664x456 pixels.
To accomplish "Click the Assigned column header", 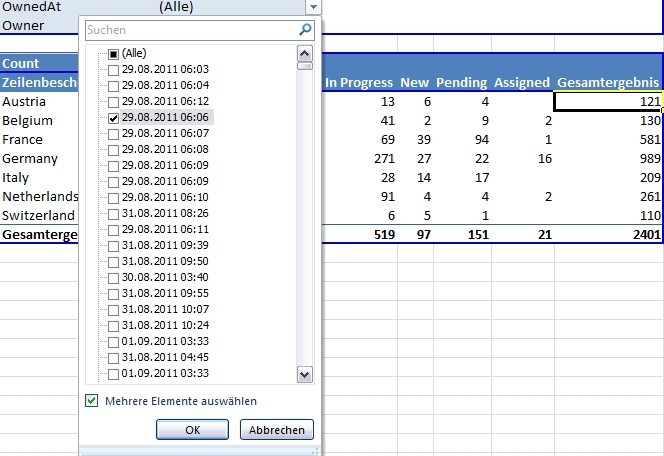I will pos(522,83).
